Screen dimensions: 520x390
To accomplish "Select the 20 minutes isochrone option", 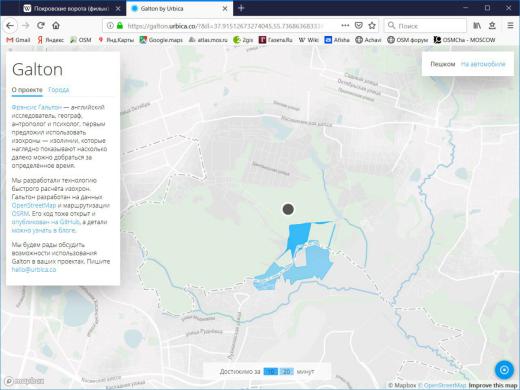I will pyautogui.click(x=286, y=371).
